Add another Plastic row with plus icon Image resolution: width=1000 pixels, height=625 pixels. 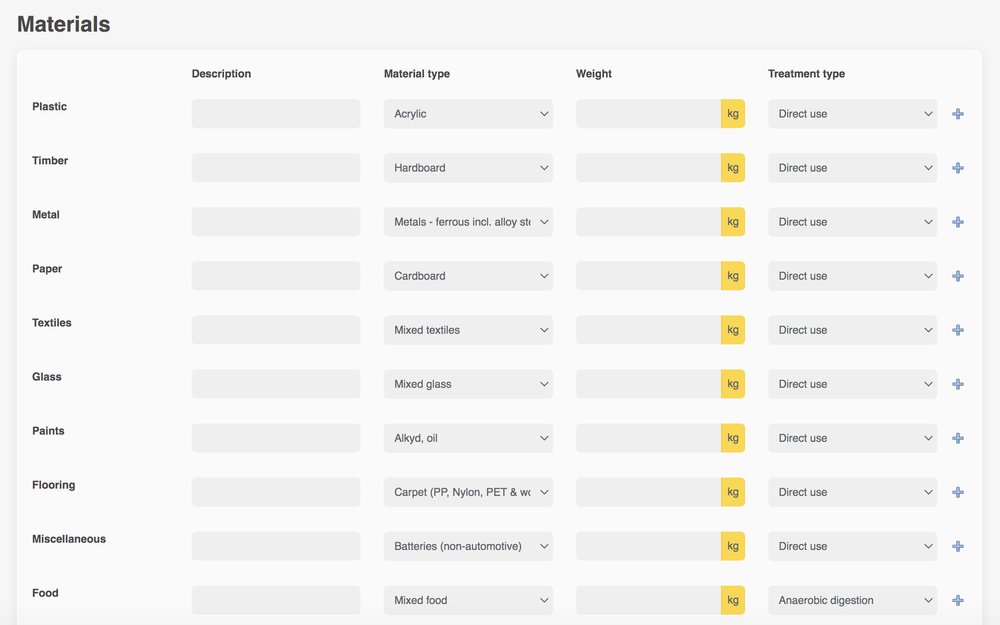pyautogui.click(x=957, y=114)
